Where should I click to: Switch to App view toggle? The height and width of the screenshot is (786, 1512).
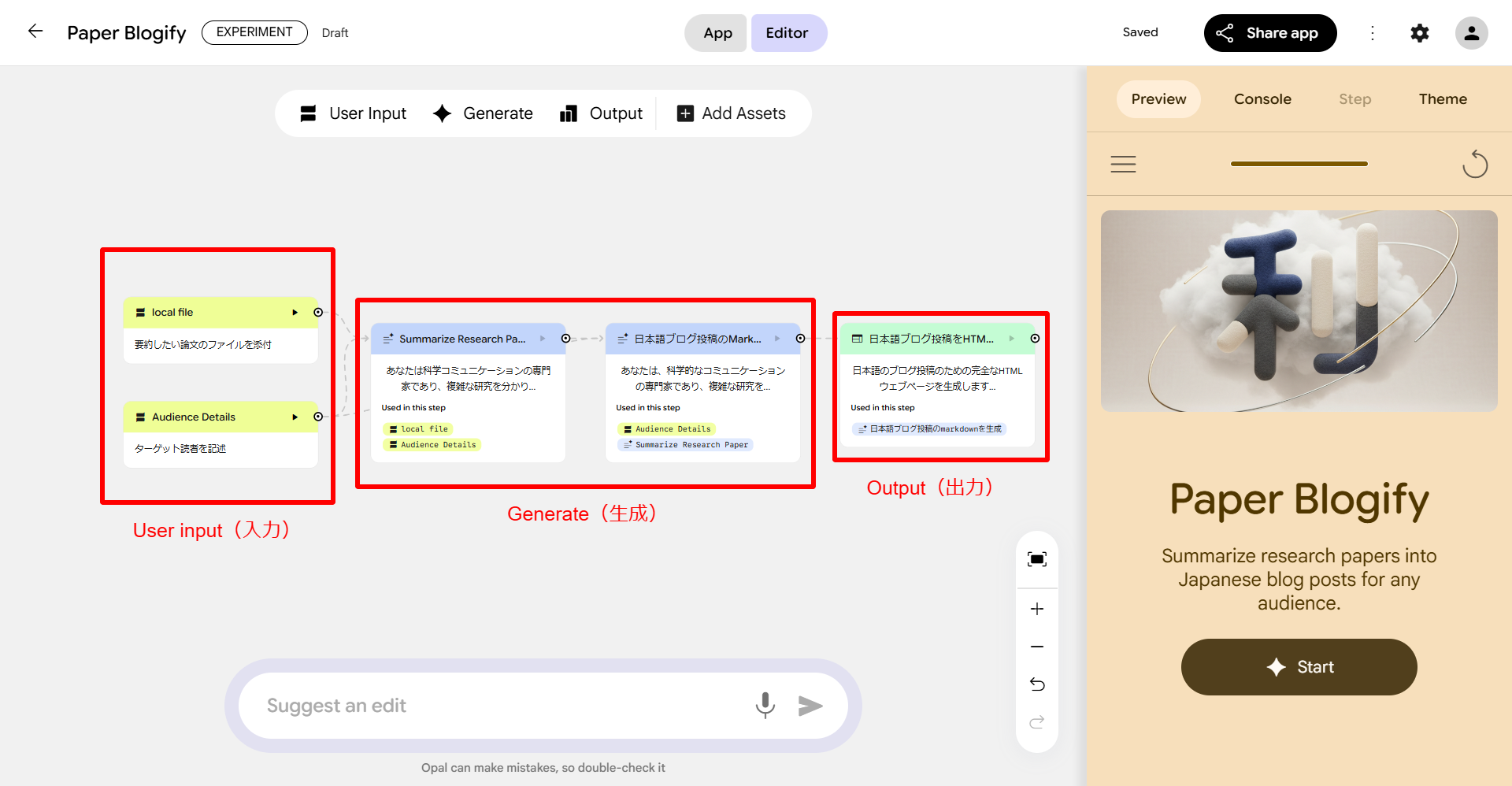(x=717, y=33)
